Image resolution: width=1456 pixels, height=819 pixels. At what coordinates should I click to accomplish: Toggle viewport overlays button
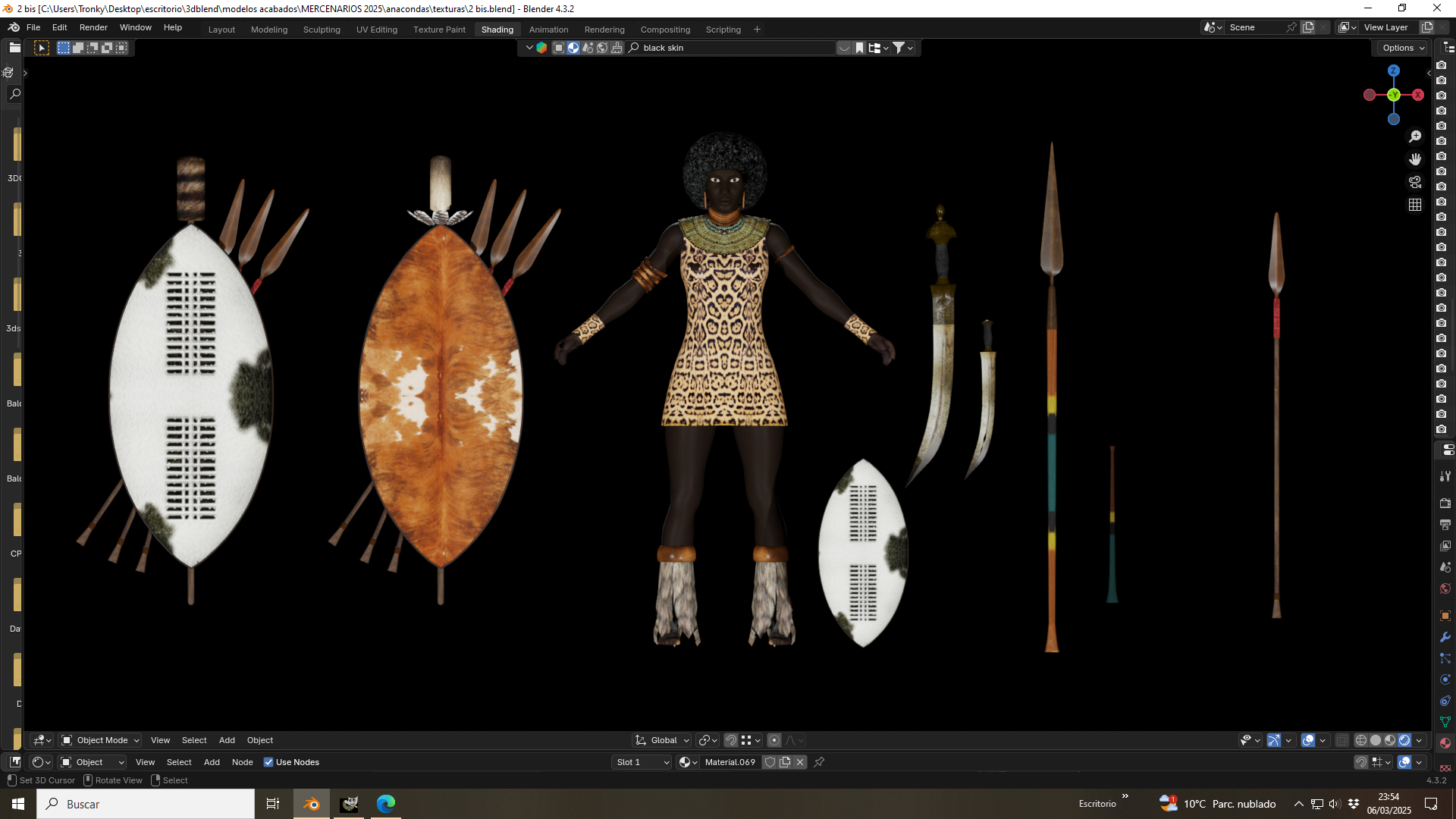pos(1308,740)
